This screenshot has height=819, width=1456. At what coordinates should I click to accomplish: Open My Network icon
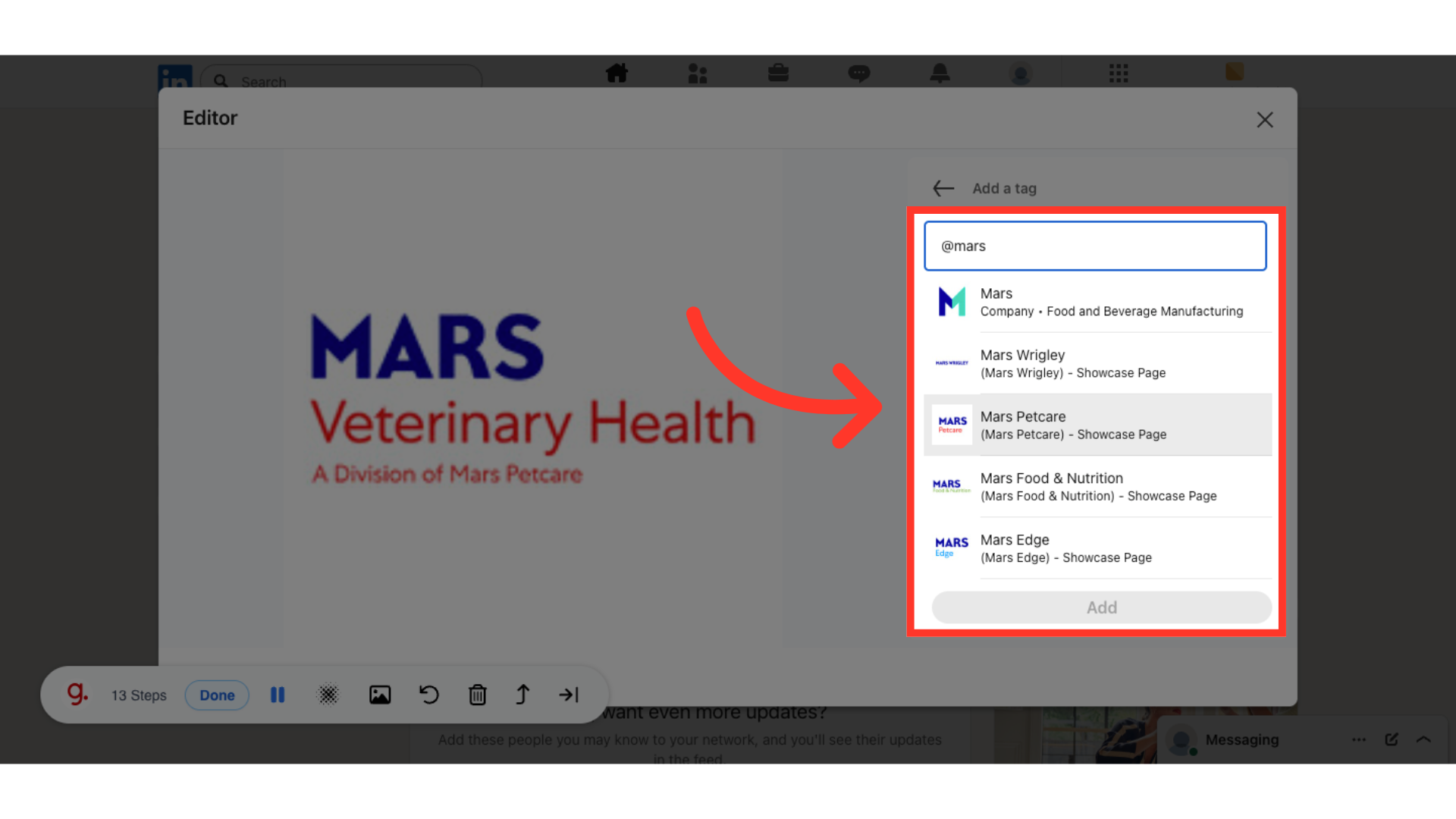(x=697, y=74)
